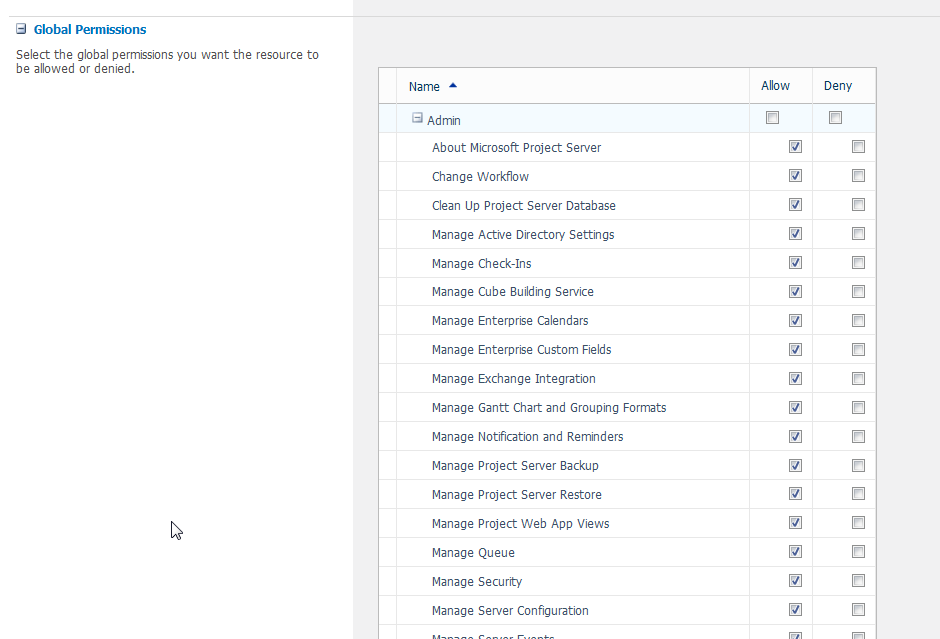Uncheck Allow for Manage Project Server Backup

click(x=795, y=465)
